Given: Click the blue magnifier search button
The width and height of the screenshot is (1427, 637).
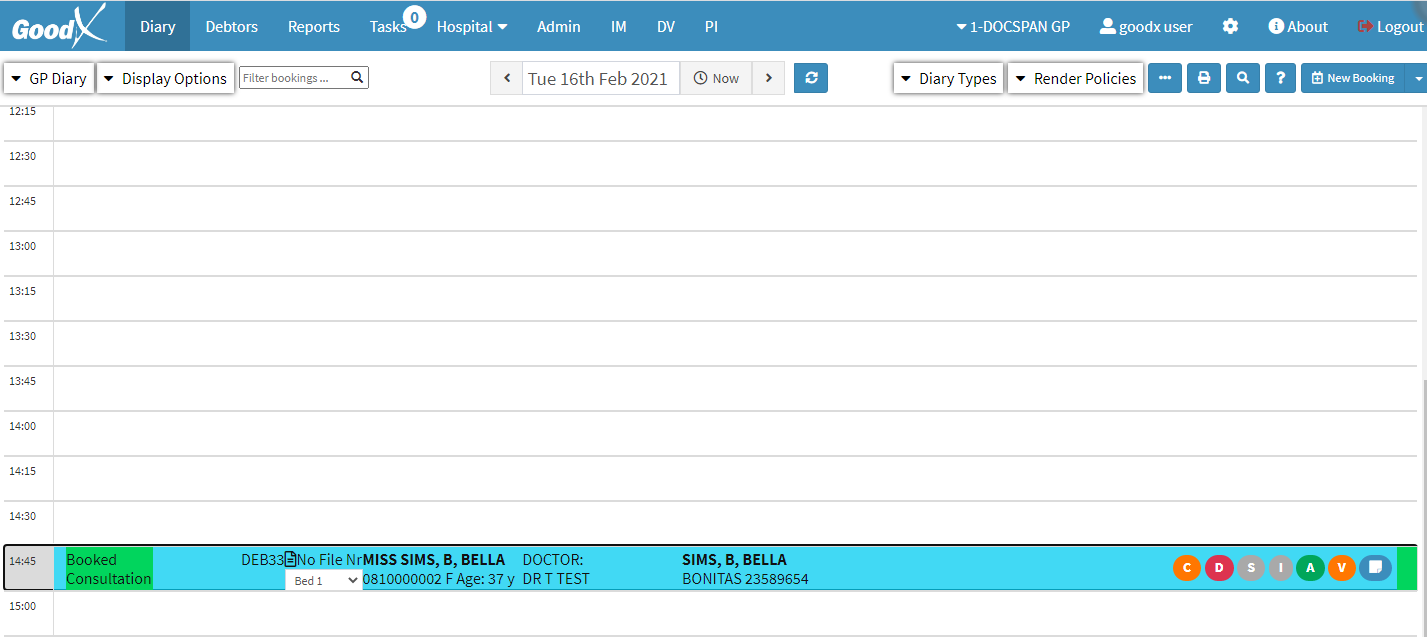Looking at the screenshot, I should point(1242,78).
